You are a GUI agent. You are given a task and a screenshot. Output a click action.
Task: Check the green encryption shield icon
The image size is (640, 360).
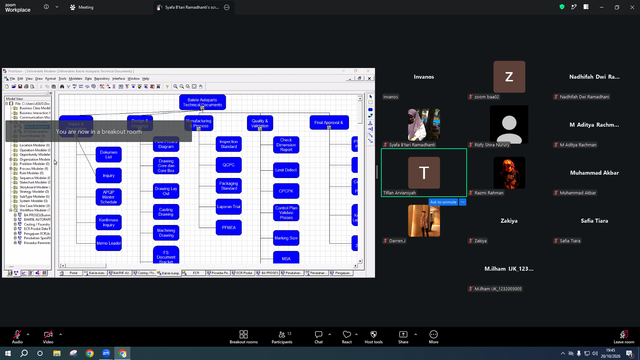(562, 7)
